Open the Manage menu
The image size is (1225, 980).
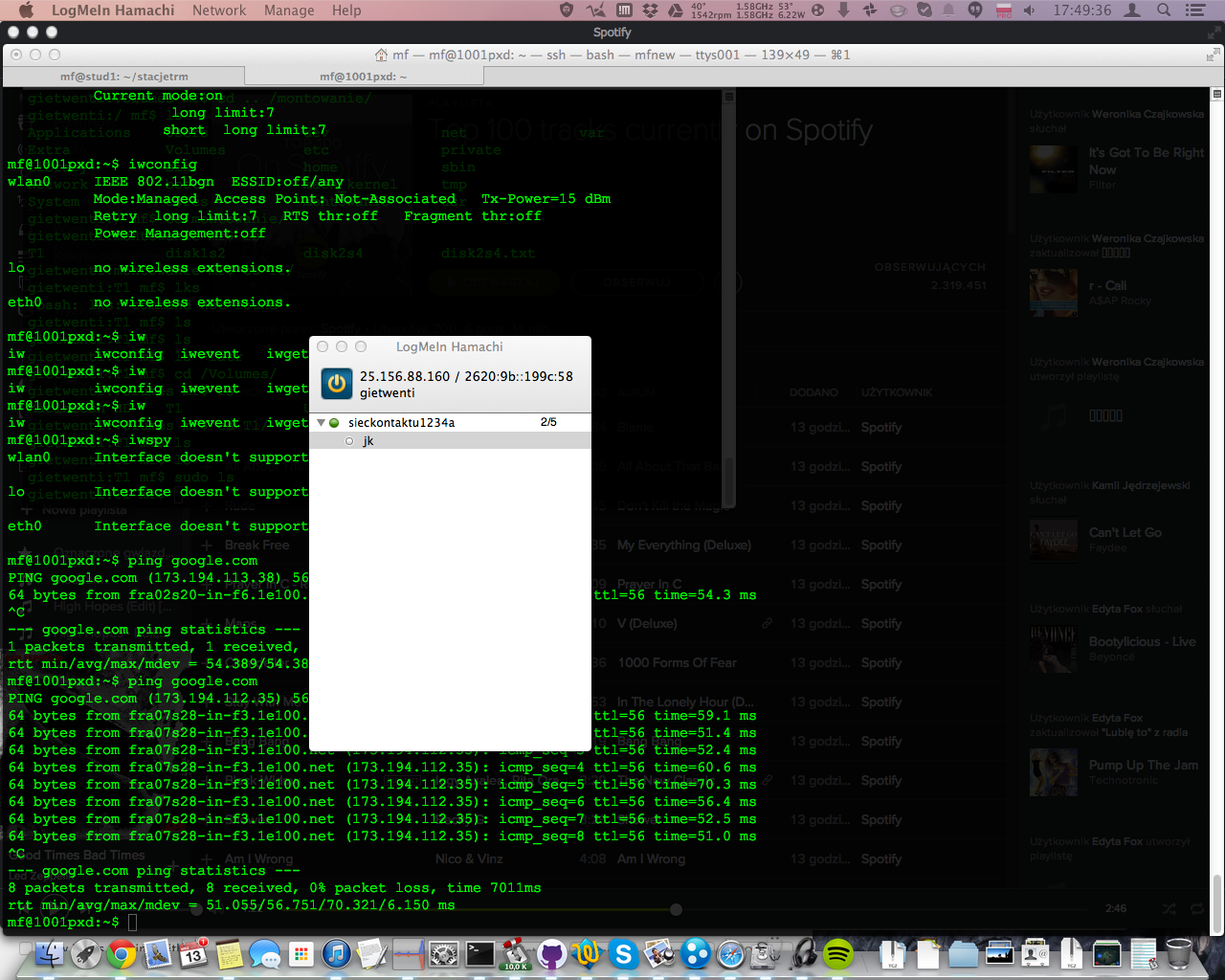click(x=289, y=11)
